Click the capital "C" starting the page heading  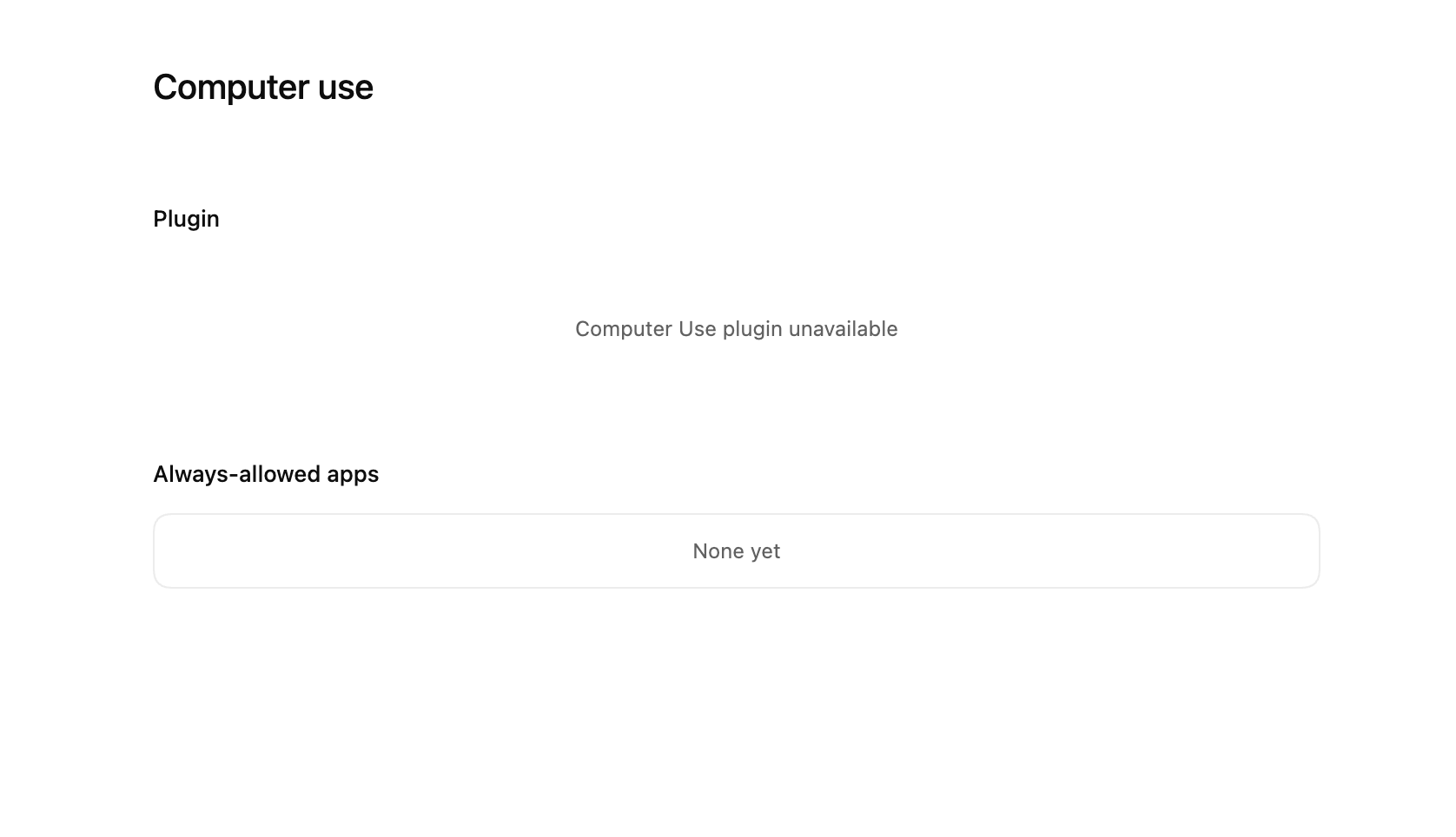[163, 88]
